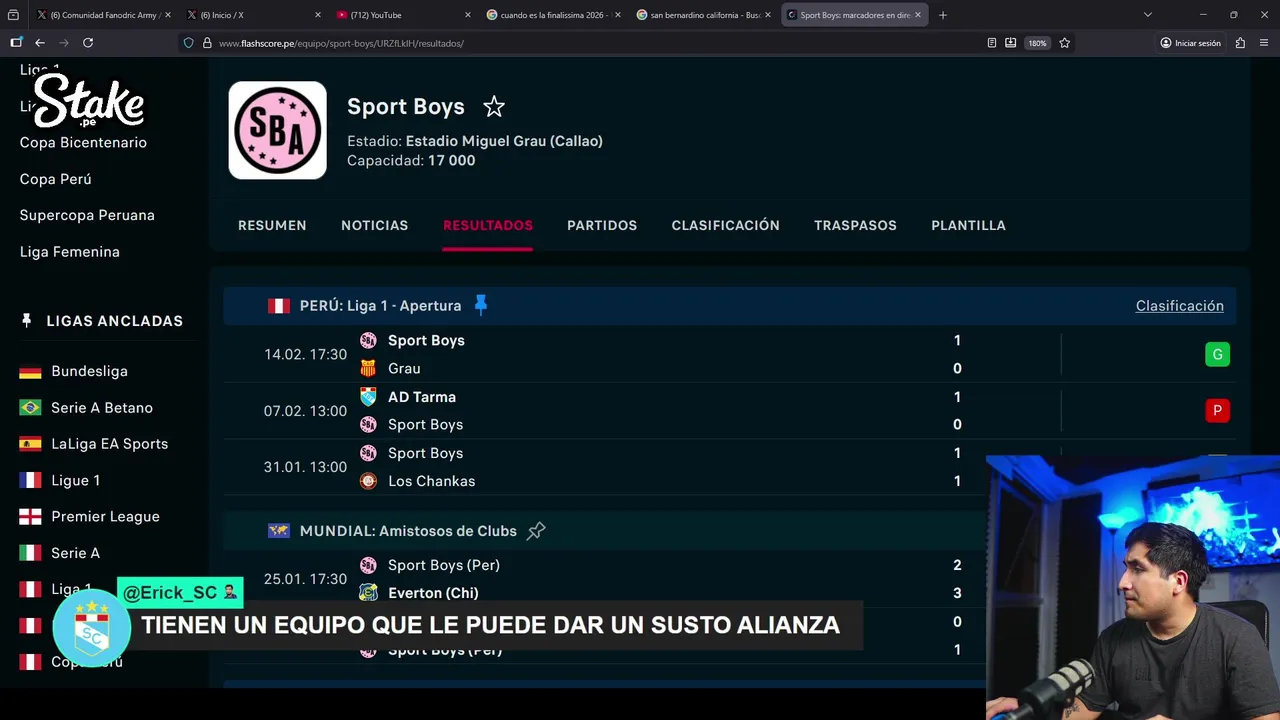Open the Clasificación link in Liga 1 header
Screen dimensions: 1280x720
[x=1179, y=306]
